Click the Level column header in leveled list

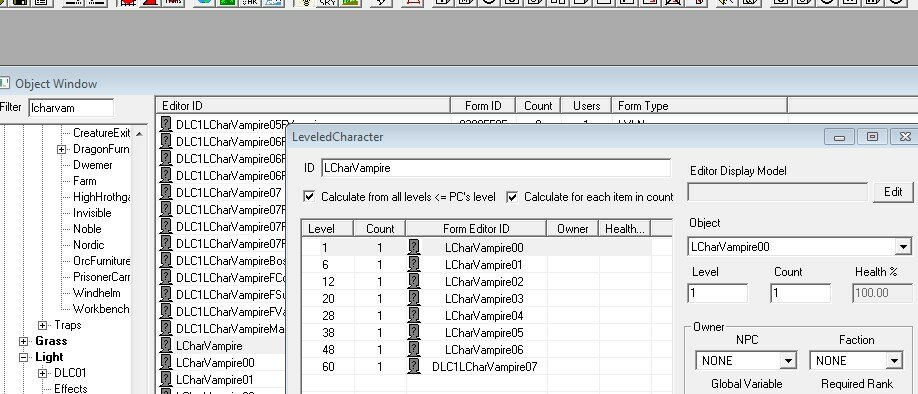point(327,228)
